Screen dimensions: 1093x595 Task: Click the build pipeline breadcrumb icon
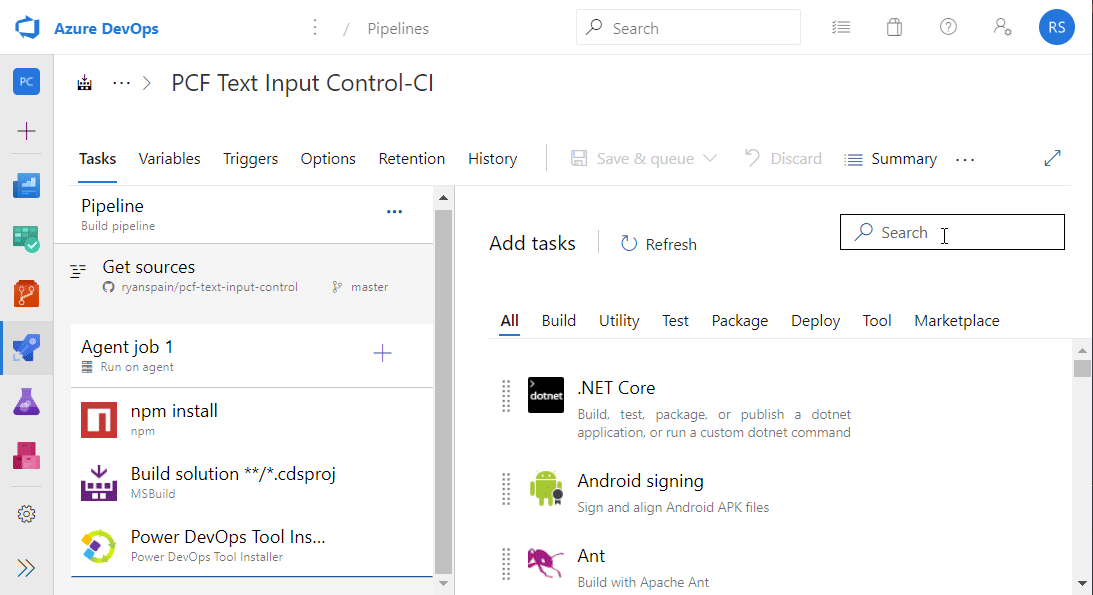click(84, 84)
